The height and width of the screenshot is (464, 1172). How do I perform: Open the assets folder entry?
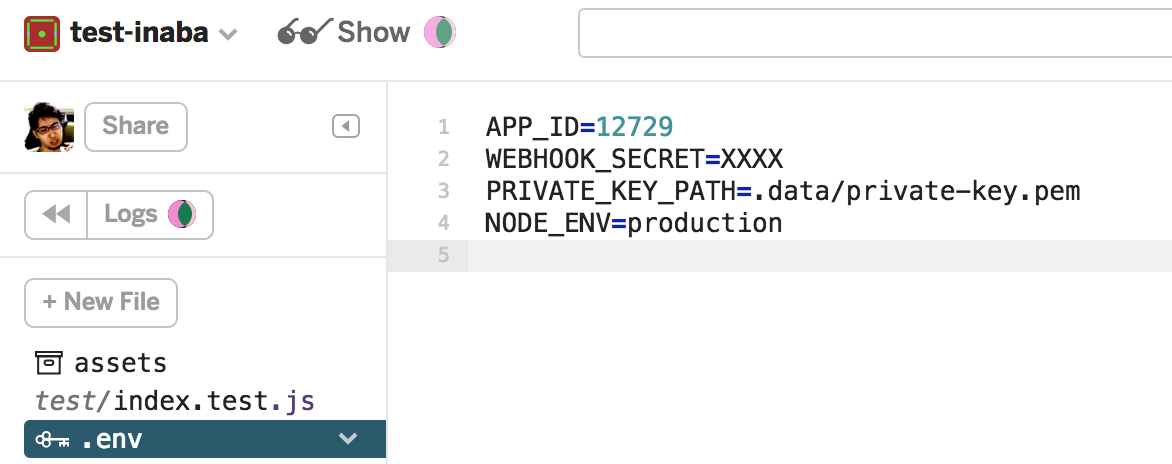101,362
